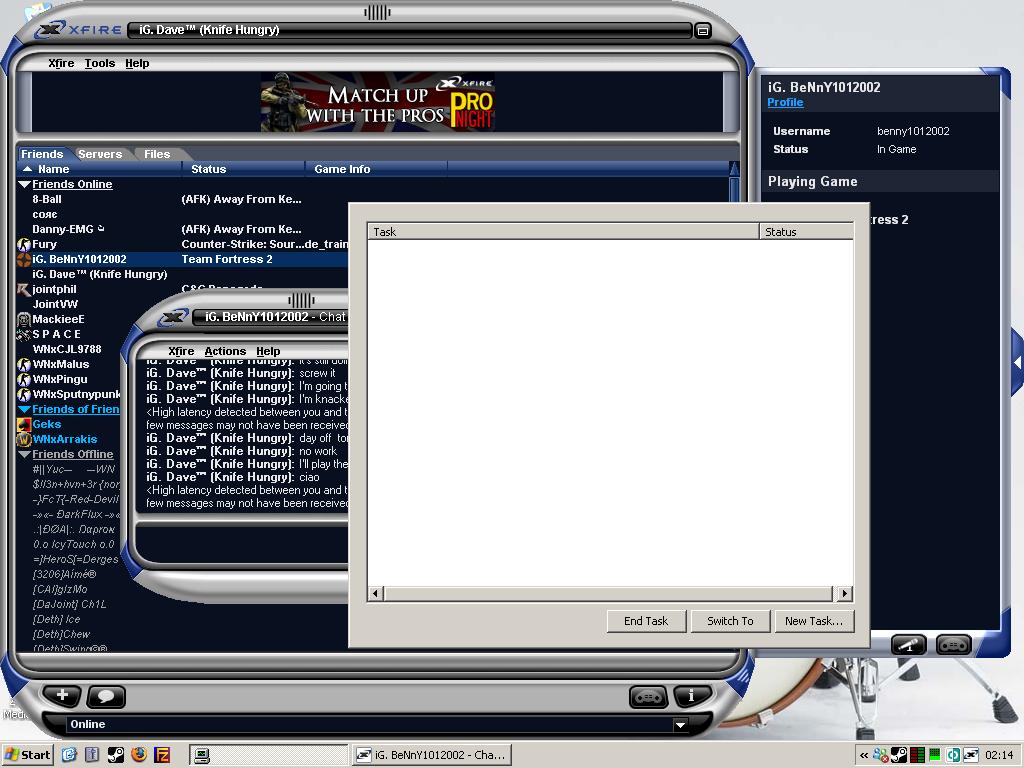Launch Firefox from quick launch bar
Image resolution: width=1024 pixels, height=768 pixels.
[x=139, y=755]
